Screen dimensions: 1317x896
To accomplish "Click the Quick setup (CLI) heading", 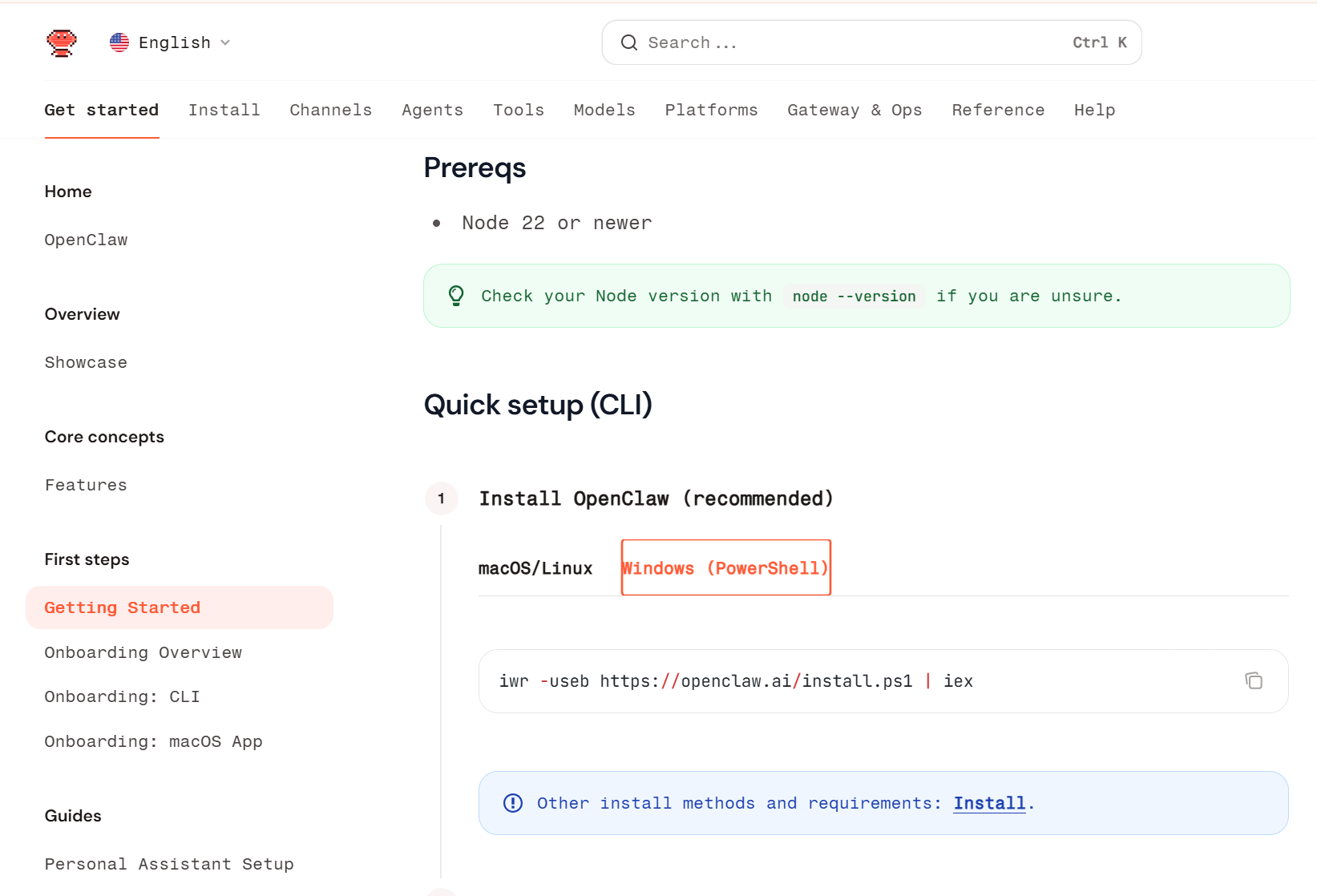I will (x=538, y=405).
